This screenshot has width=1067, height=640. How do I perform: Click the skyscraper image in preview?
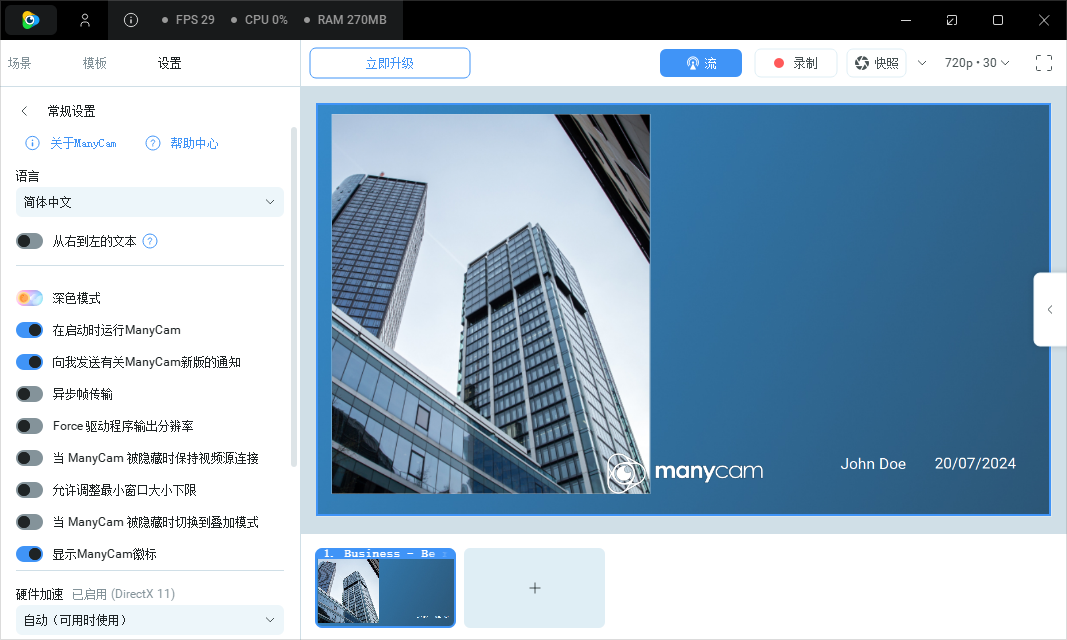(491, 303)
